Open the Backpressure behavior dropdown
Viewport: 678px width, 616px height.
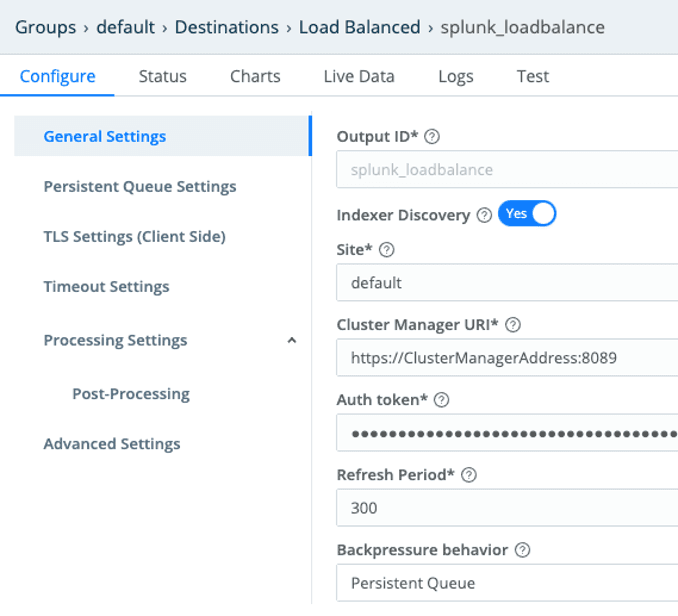coord(507,583)
